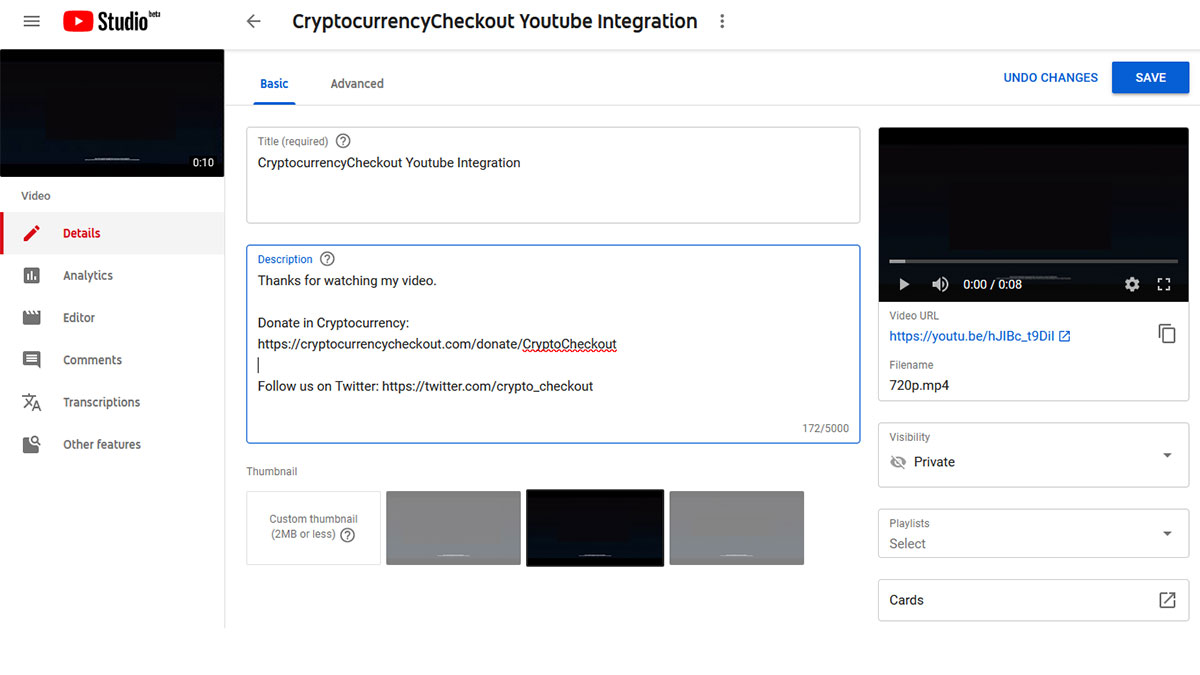Open the Title help question mark
Screen dimensions: 1200x675
coord(343,141)
